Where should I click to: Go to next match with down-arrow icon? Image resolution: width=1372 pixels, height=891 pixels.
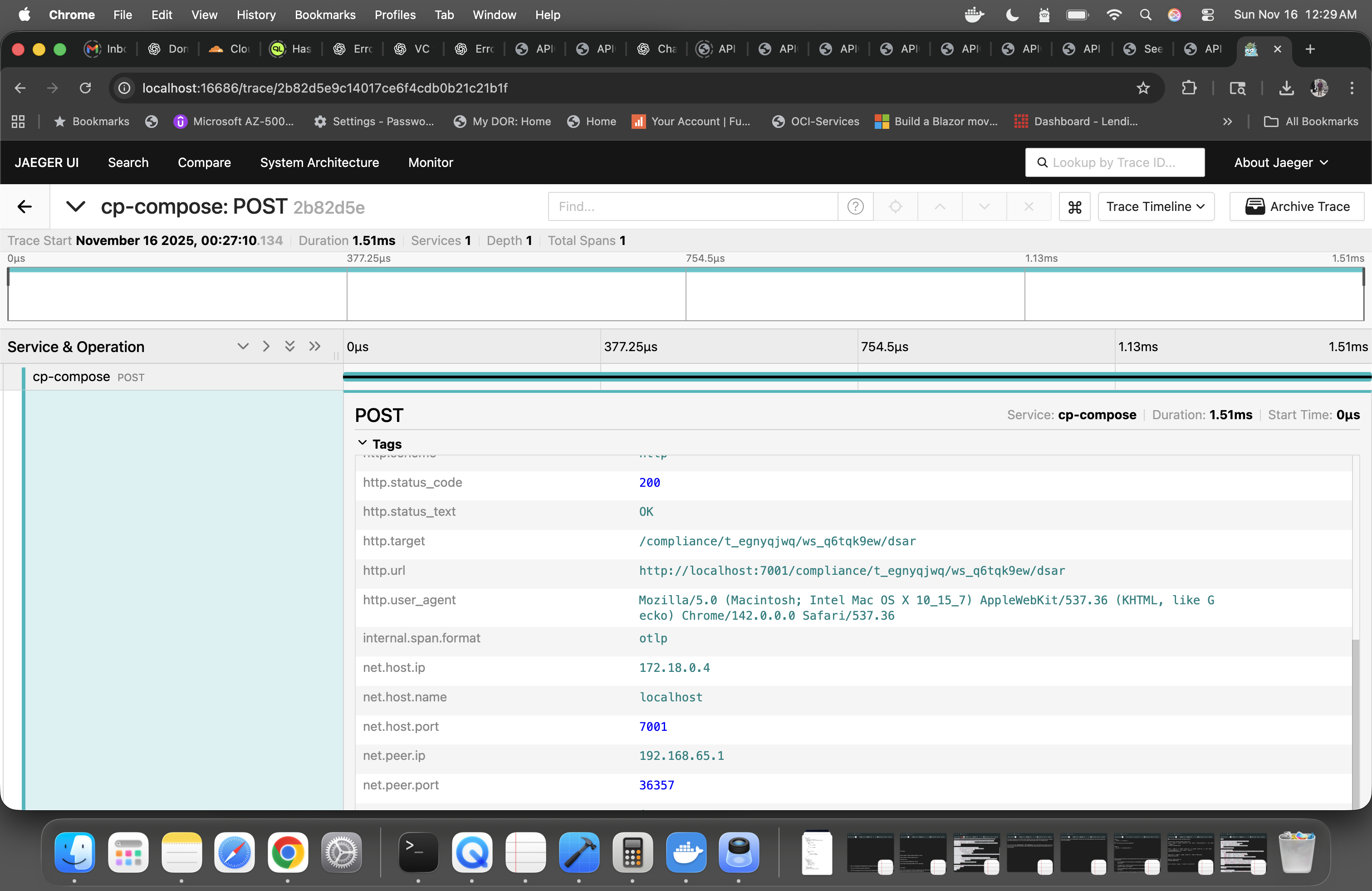click(x=984, y=206)
